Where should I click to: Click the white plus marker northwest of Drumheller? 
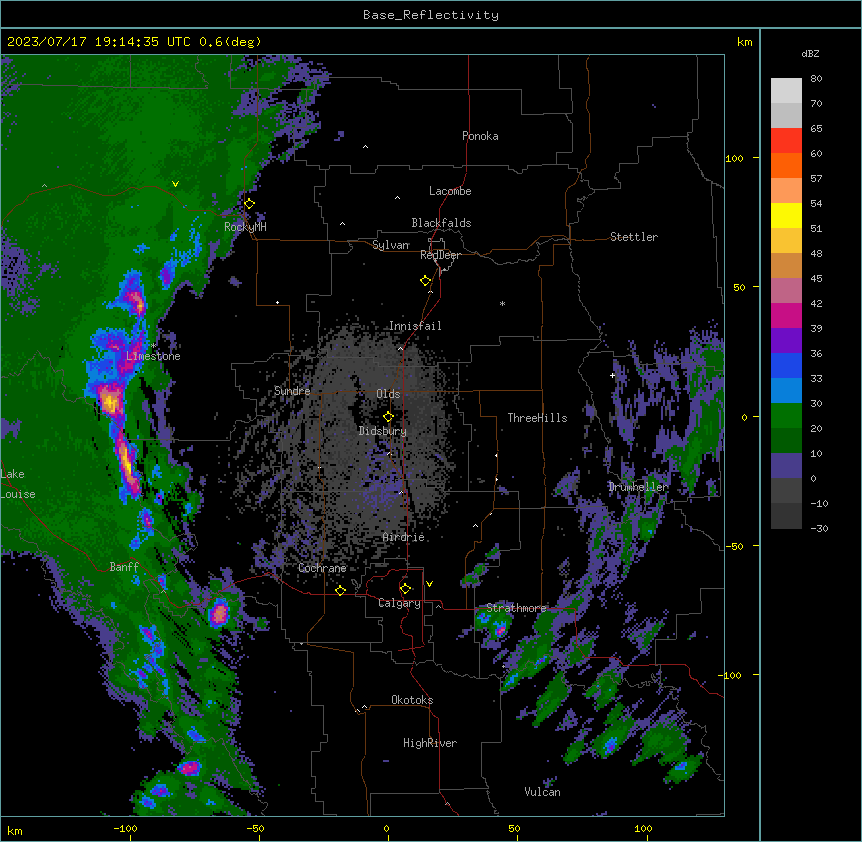tap(612, 375)
